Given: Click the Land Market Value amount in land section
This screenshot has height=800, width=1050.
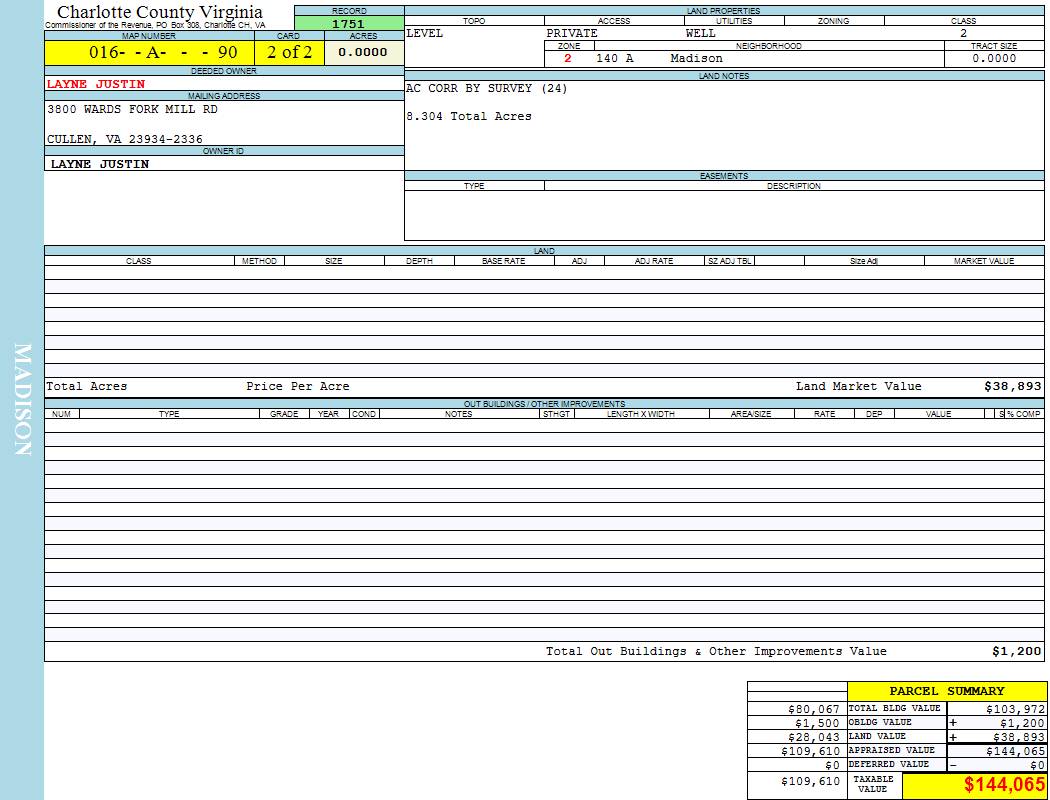Looking at the screenshot, I should (x=1012, y=386).
